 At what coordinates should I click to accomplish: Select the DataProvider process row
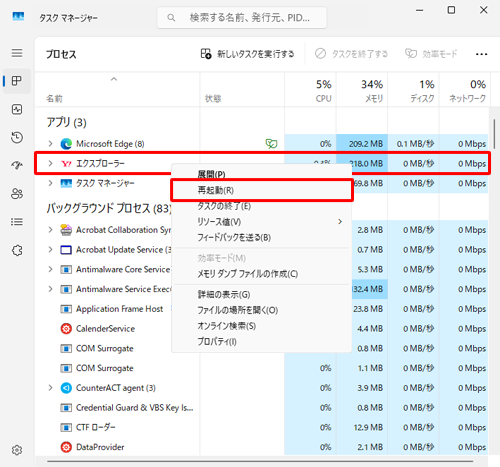coord(262,447)
